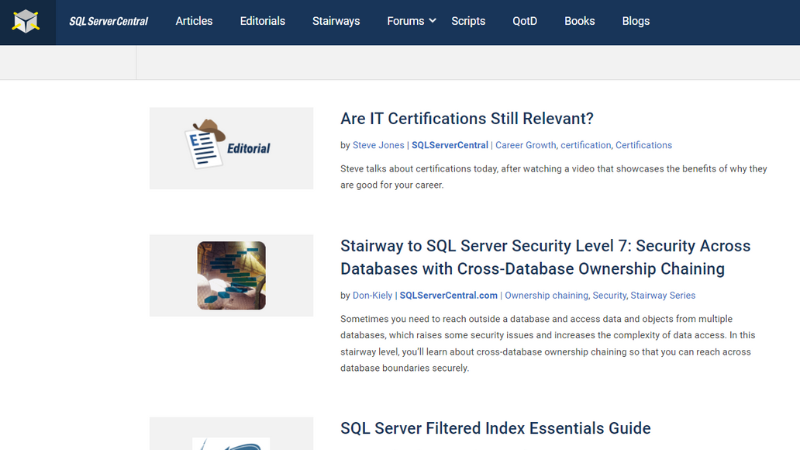Open the Blogs navigation item
This screenshot has height=450, width=800.
tap(636, 21)
